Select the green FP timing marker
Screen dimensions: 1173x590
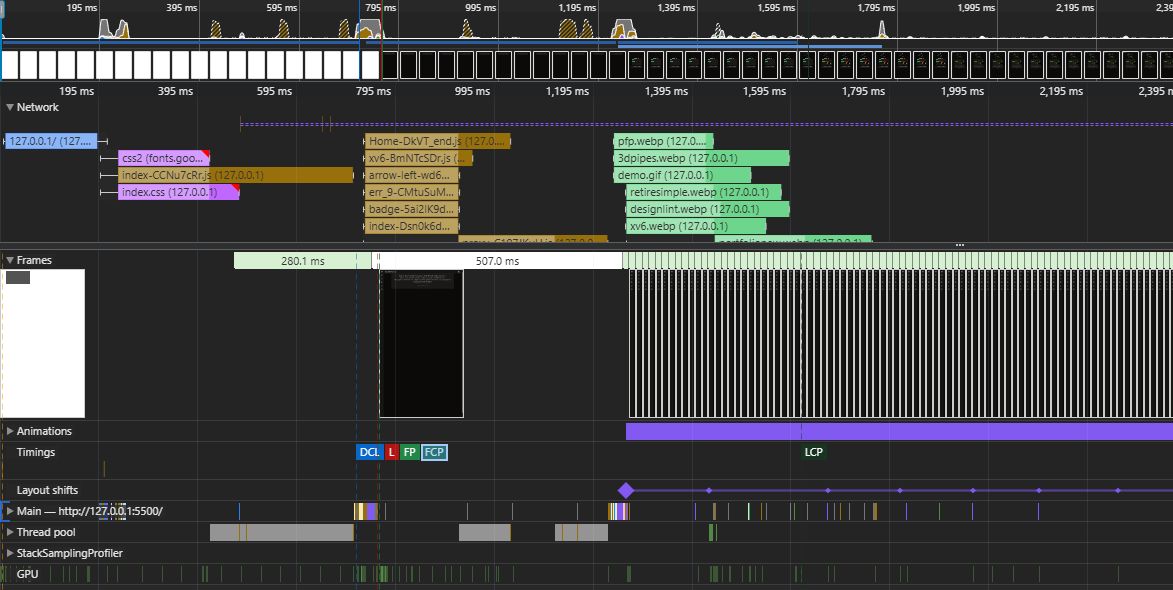pyautogui.click(x=409, y=452)
